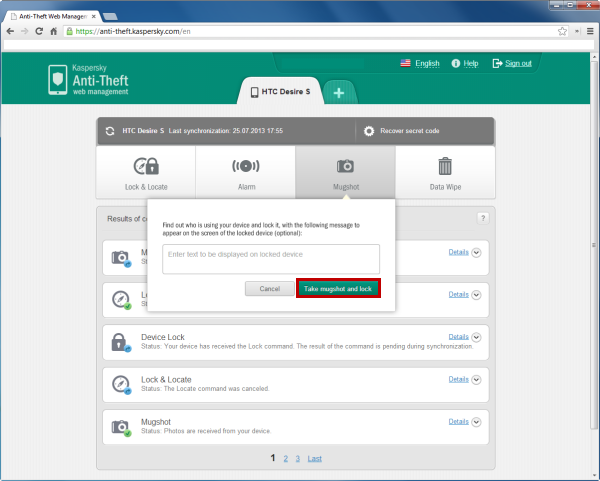Image resolution: width=600 pixels, height=481 pixels.
Task: Select the Mugshot camera command
Action: (x=346, y=172)
